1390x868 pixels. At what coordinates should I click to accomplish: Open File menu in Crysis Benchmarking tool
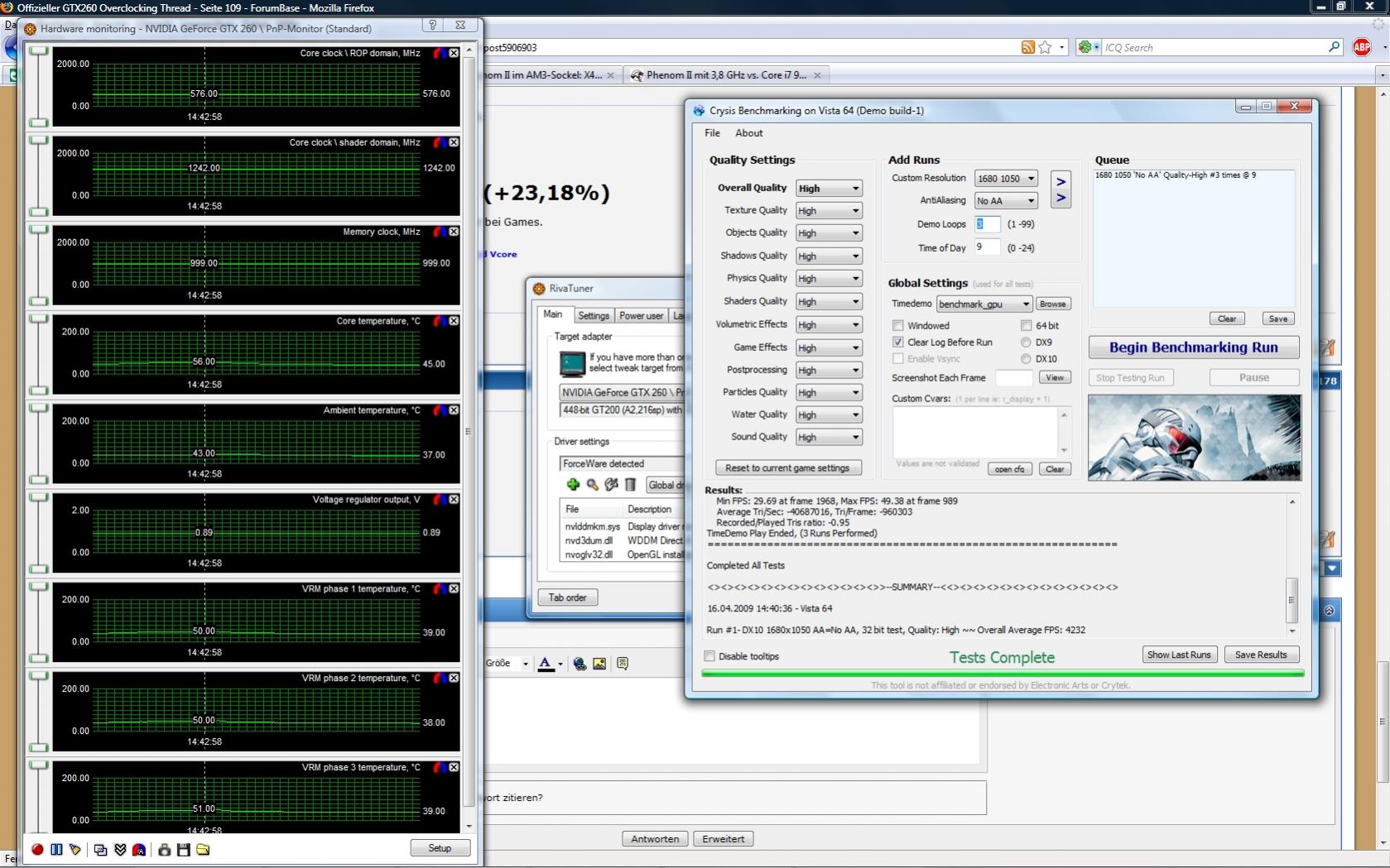click(712, 133)
